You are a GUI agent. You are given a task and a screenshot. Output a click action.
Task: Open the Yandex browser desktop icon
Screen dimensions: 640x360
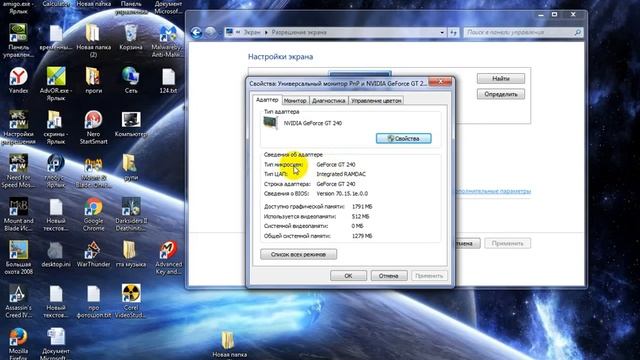[x=18, y=80]
